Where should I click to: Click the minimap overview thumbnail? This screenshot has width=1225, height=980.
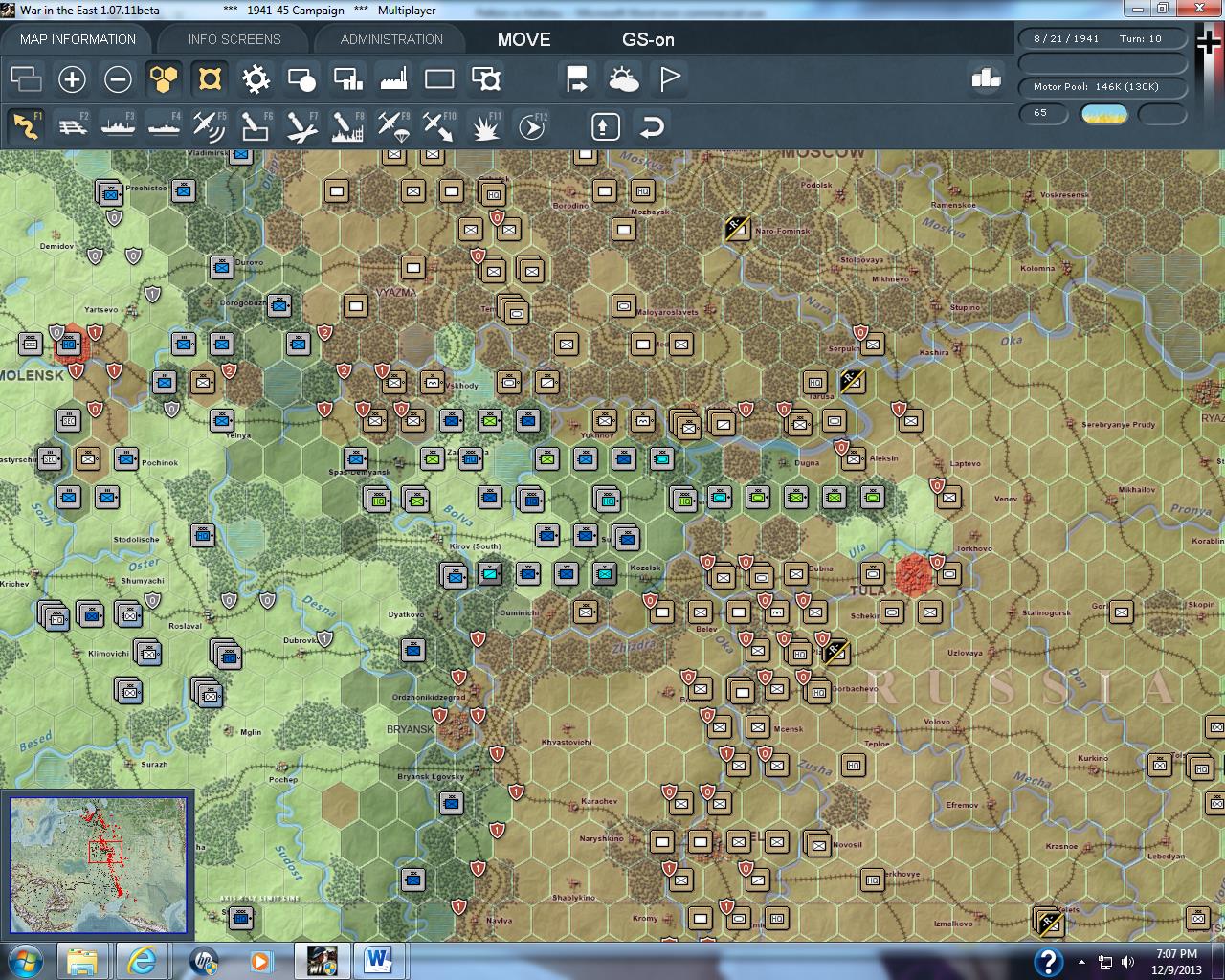pyautogui.click(x=98, y=865)
